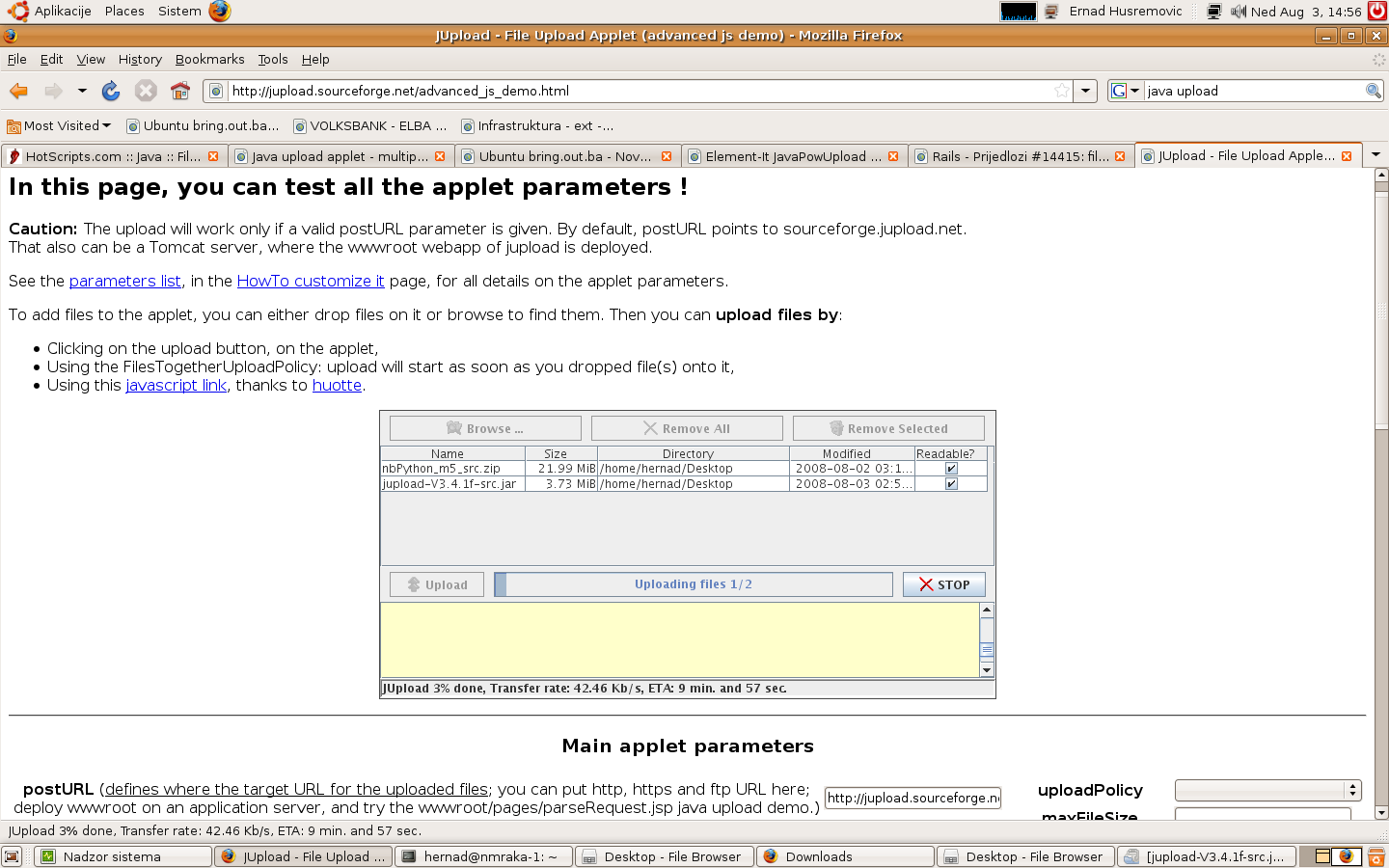Open the trash icon in bottom panel

pos(1377,856)
